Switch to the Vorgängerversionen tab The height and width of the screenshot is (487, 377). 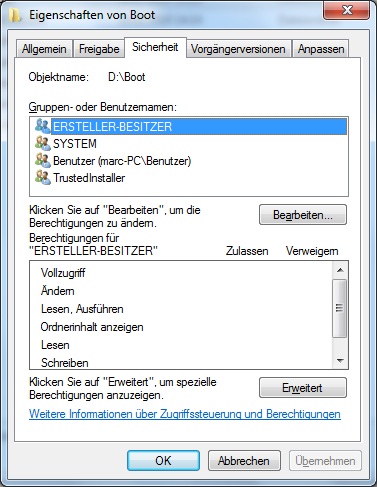pos(238,49)
